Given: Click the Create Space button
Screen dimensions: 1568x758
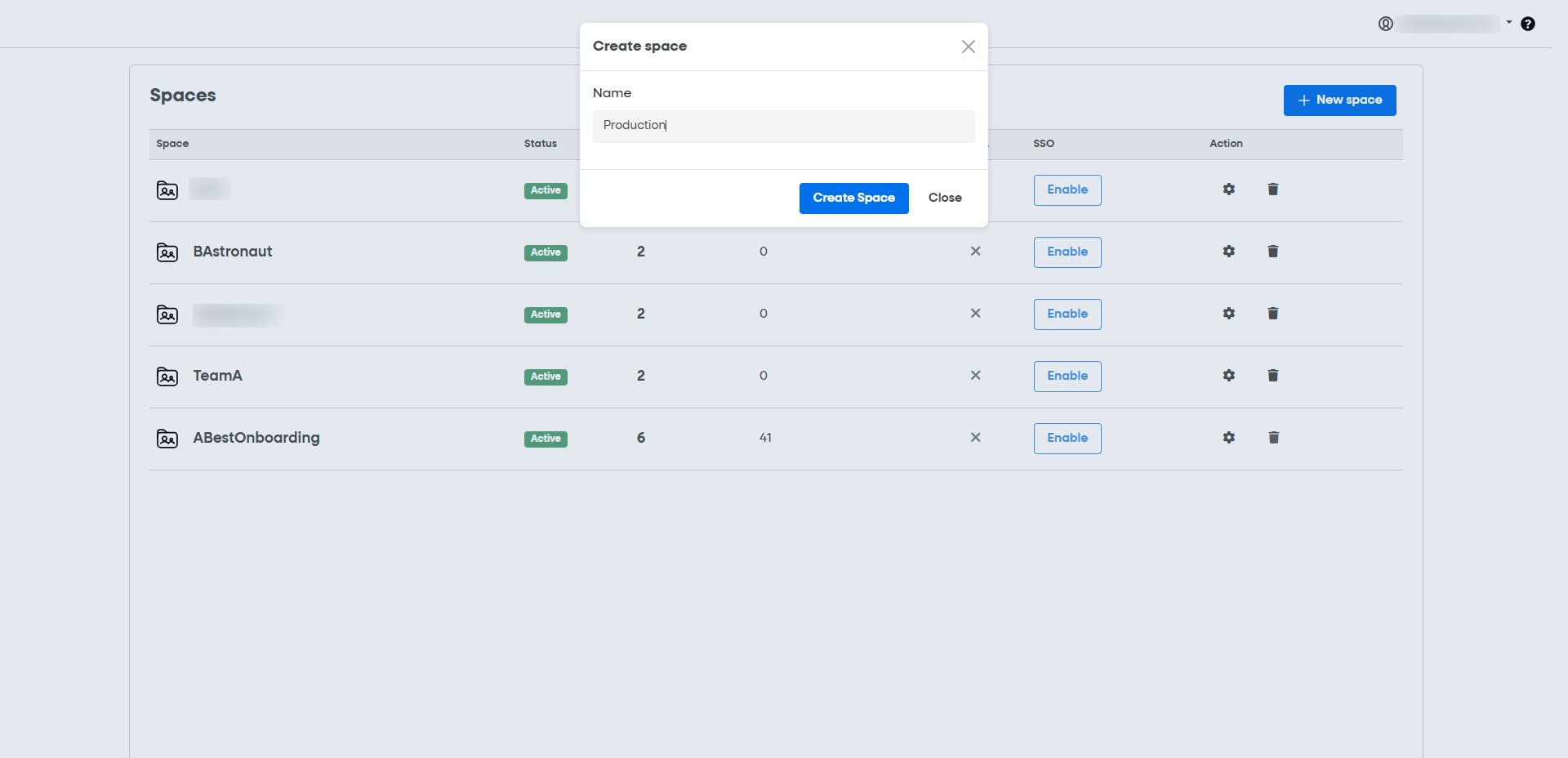Looking at the screenshot, I should point(853,198).
